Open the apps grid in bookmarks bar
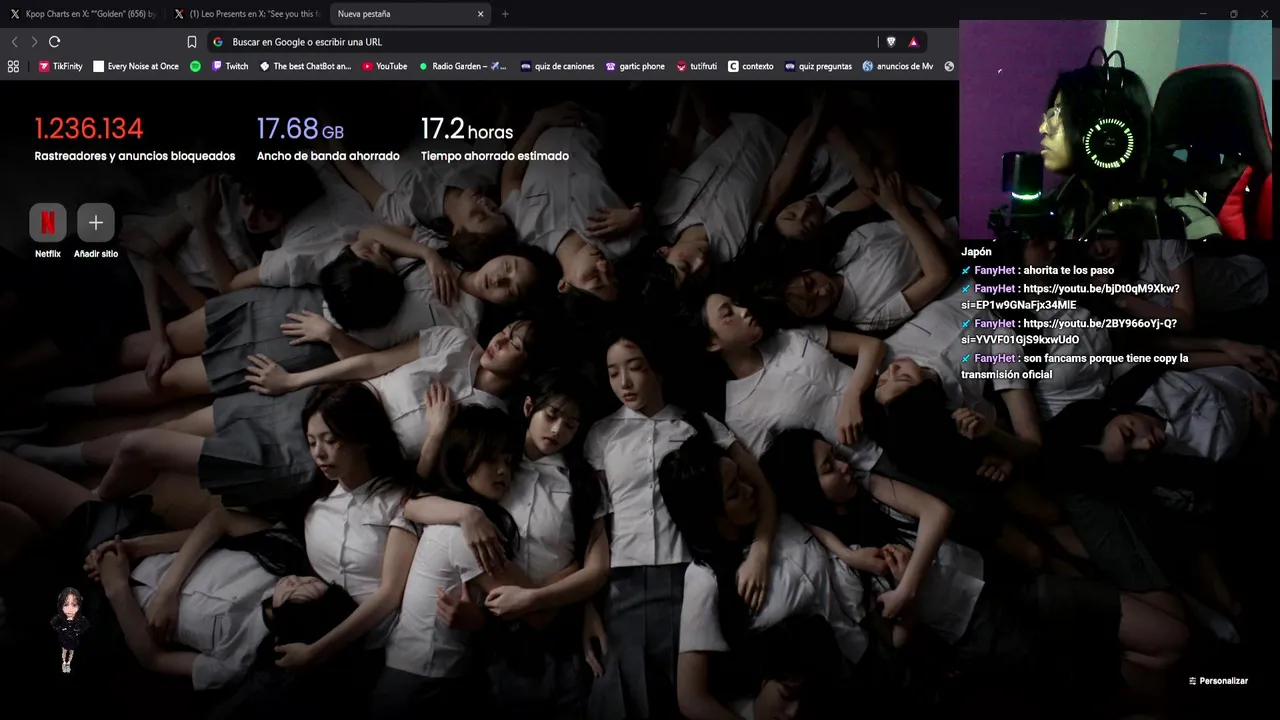The height and width of the screenshot is (720, 1280). click(13, 66)
